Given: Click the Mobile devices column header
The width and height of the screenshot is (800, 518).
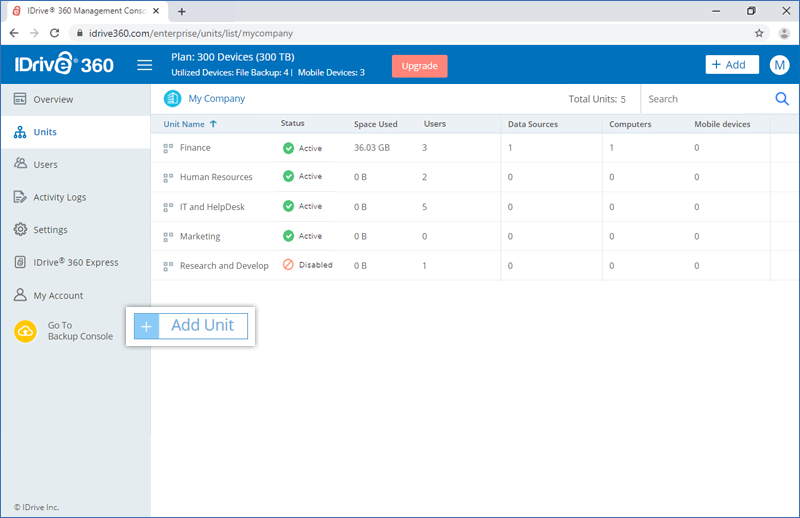Looking at the screenshot, I should [722, 124].
